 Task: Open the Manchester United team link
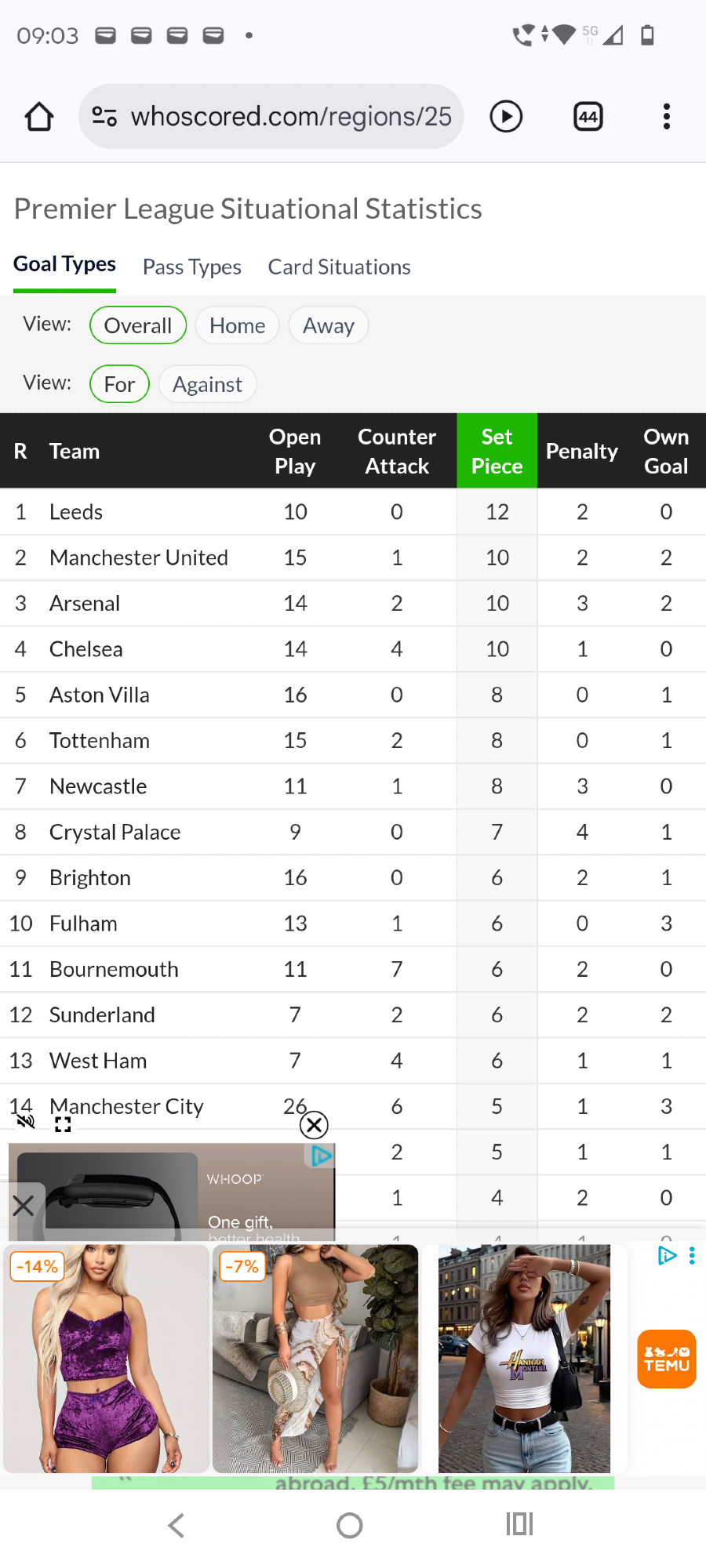point(139,557)
